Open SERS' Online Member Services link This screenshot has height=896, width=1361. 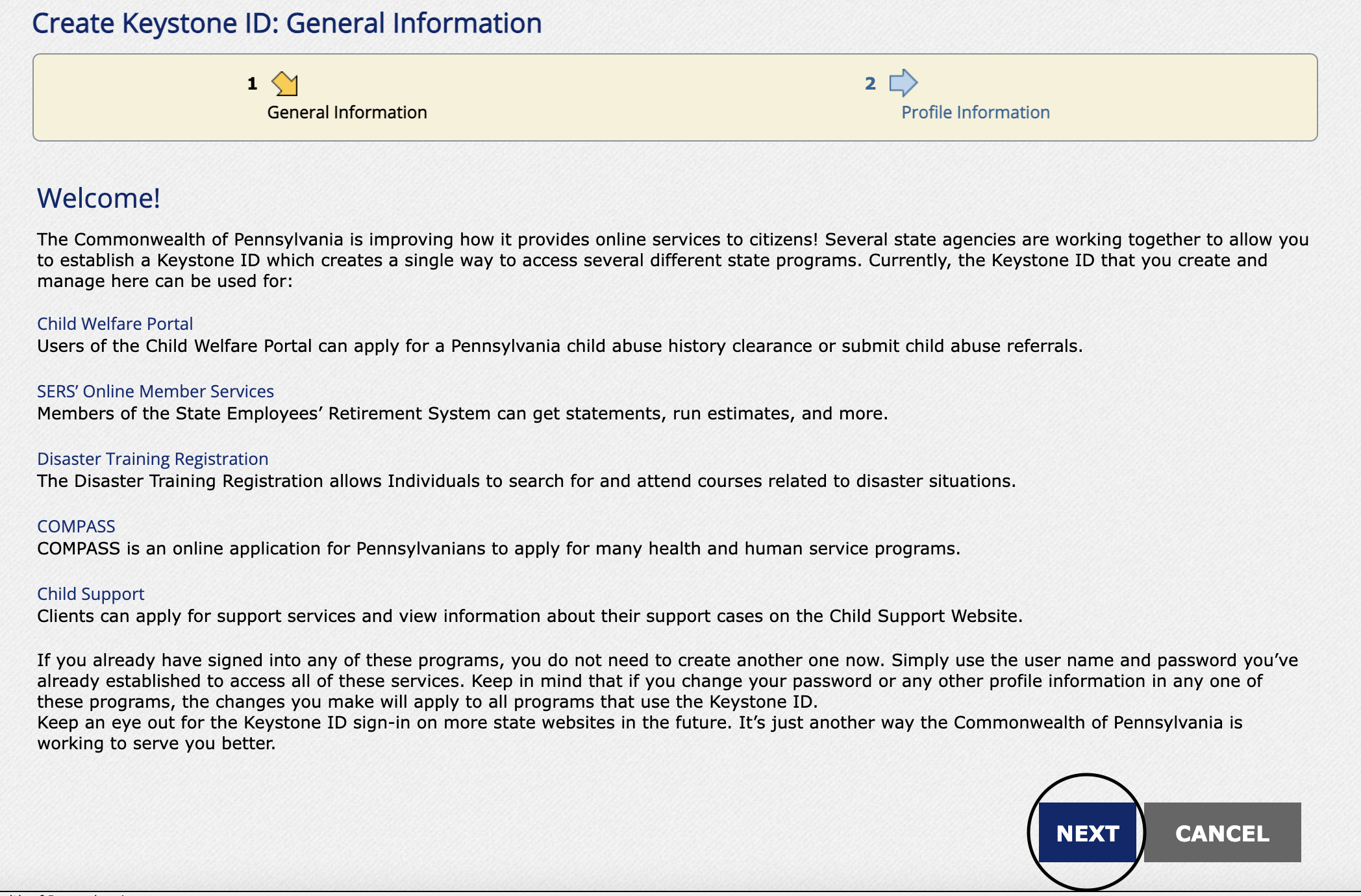point(155,391)
